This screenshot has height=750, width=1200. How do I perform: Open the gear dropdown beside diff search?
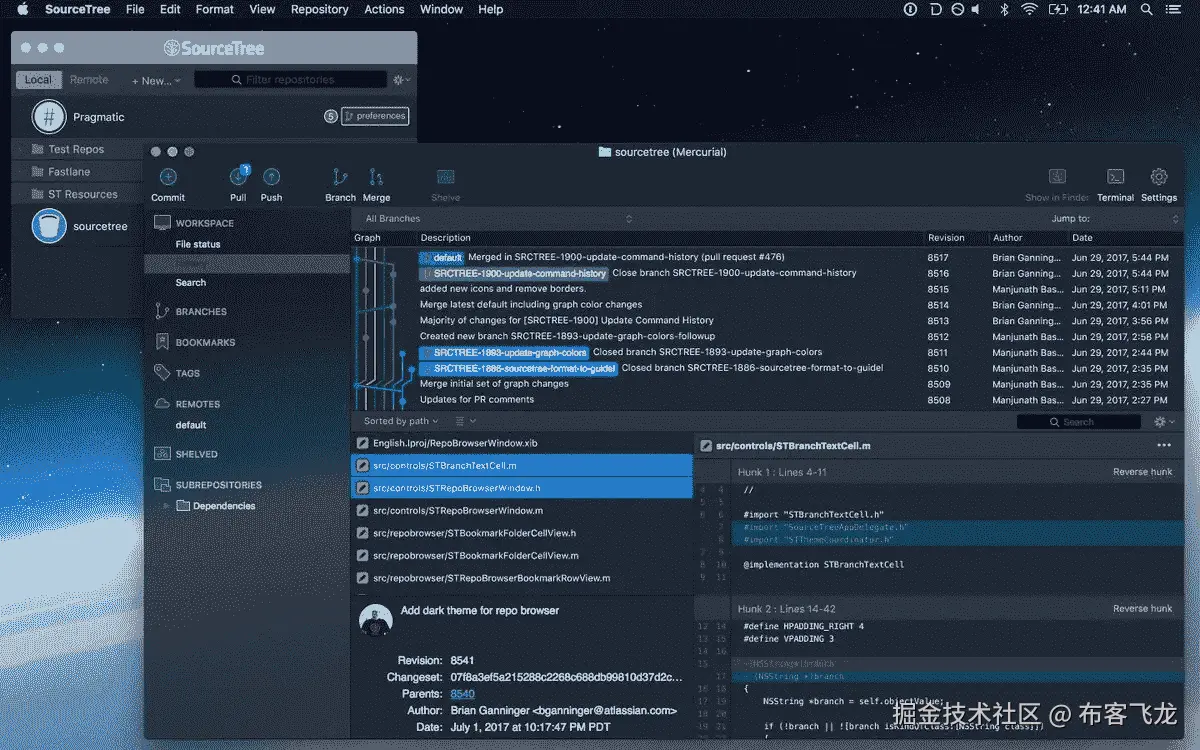point(1164,422)
